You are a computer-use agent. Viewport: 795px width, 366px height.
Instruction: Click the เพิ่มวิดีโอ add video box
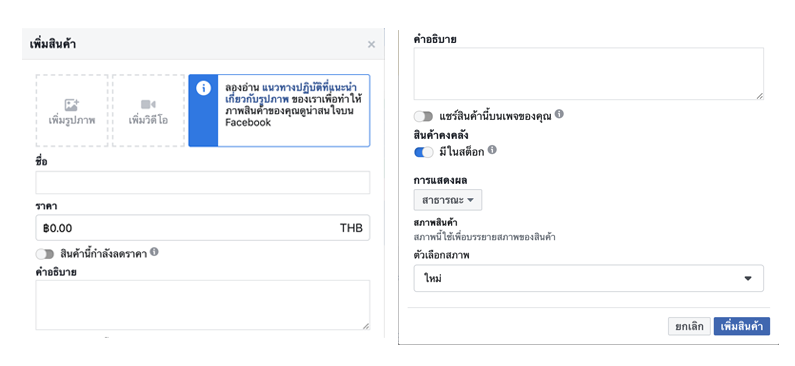point(149,111)
